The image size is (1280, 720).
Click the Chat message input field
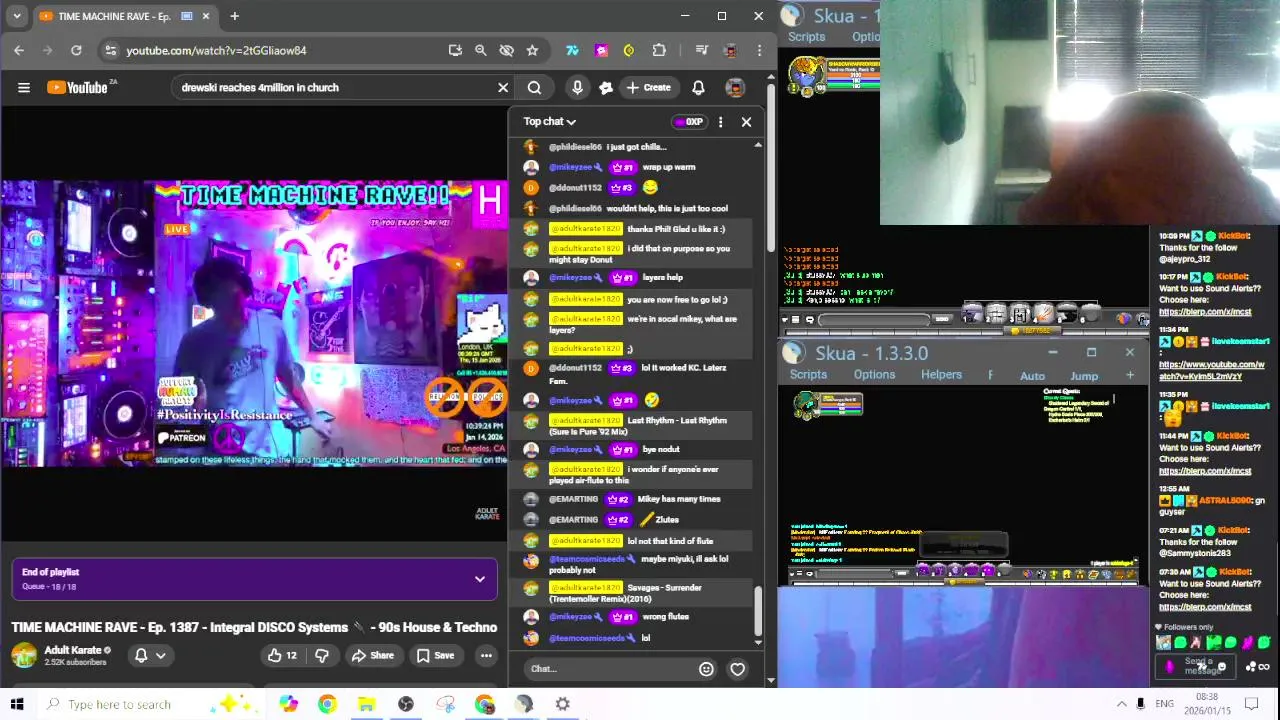point(610,669)
